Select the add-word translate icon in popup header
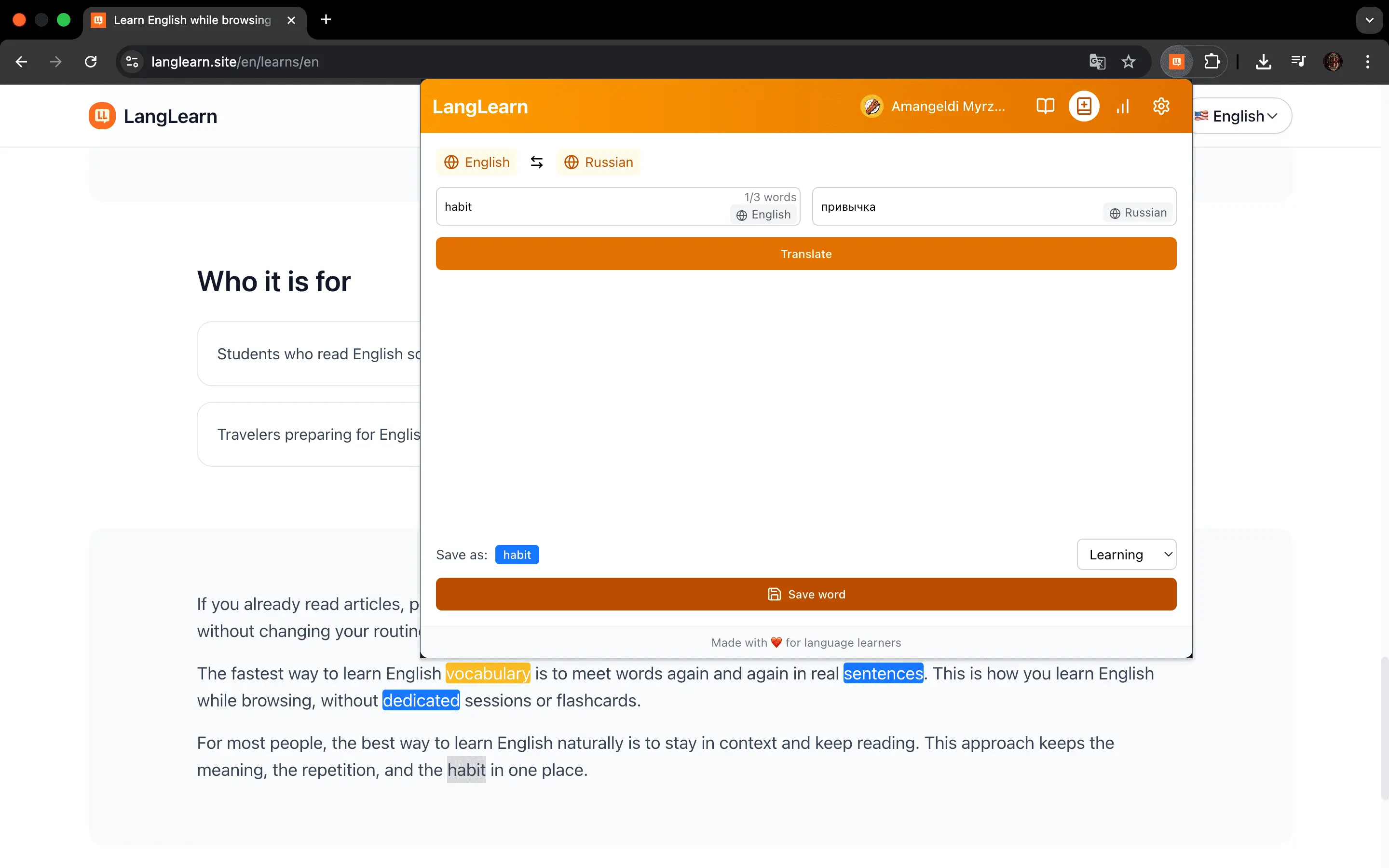Viewport: 1389px width, 868px height. [x=1084, y=106]
